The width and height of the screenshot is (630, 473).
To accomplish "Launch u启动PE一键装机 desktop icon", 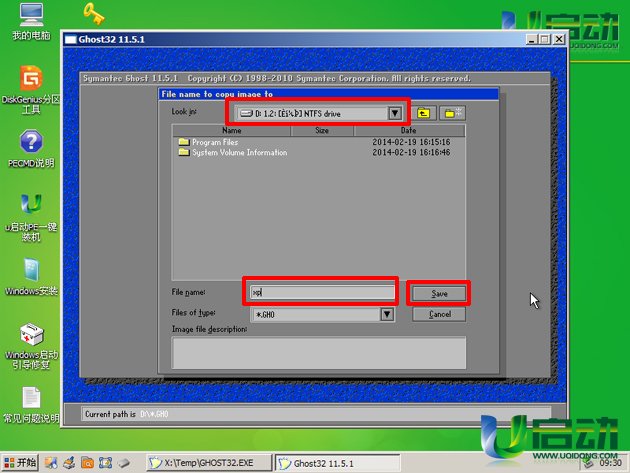I will point(31,218).
